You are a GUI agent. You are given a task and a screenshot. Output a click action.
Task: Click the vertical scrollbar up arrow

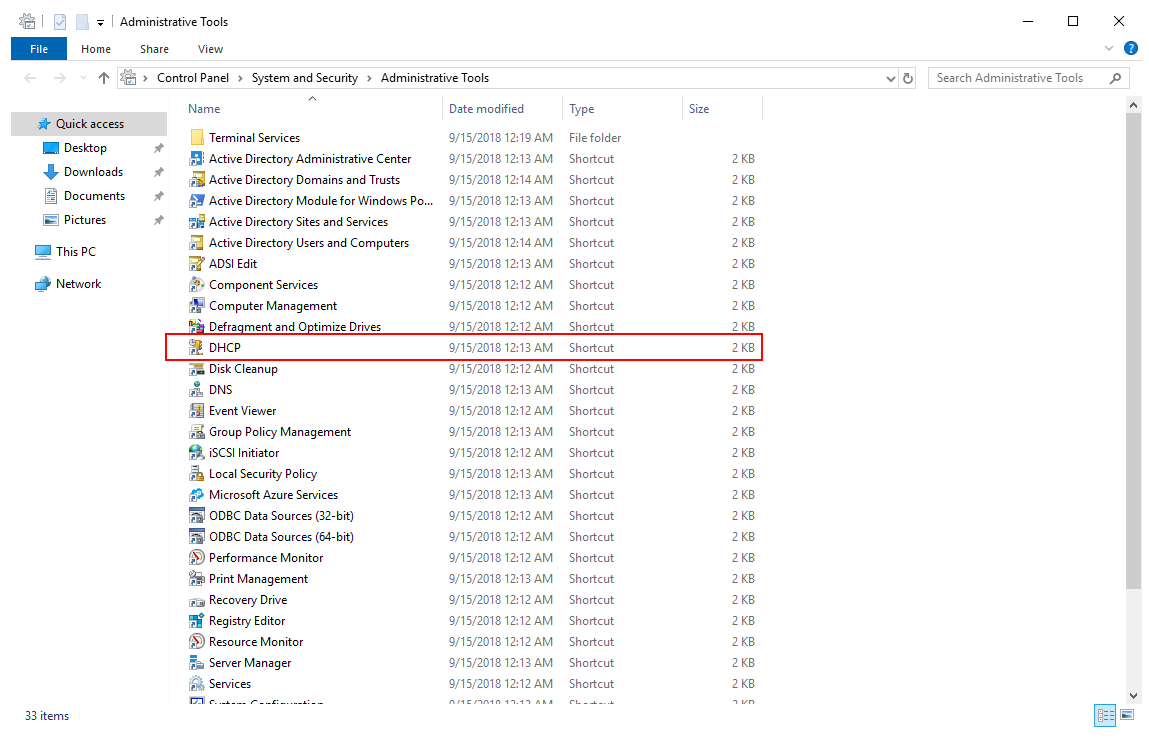click(1134, 106)
